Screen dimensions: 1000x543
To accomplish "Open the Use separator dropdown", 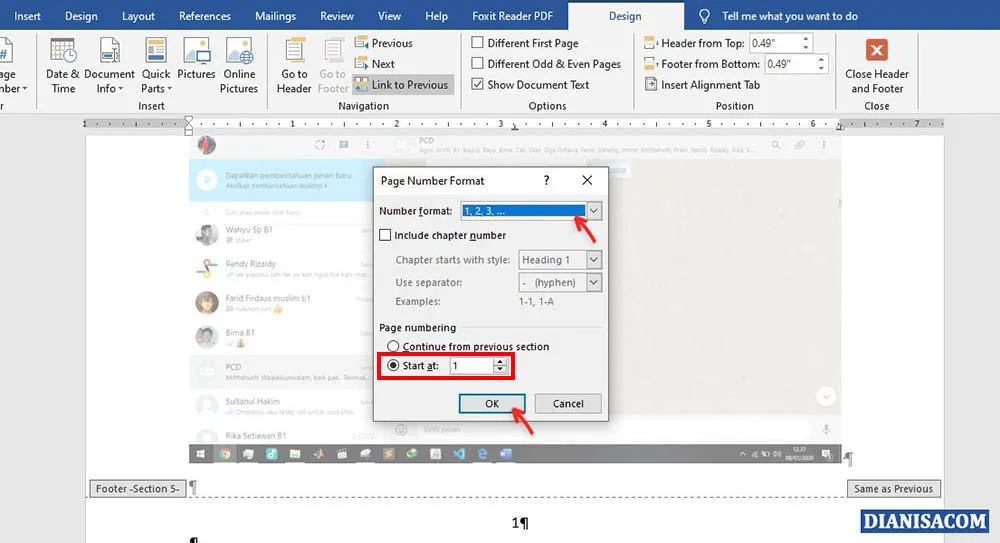I will [x=594, y=283].
